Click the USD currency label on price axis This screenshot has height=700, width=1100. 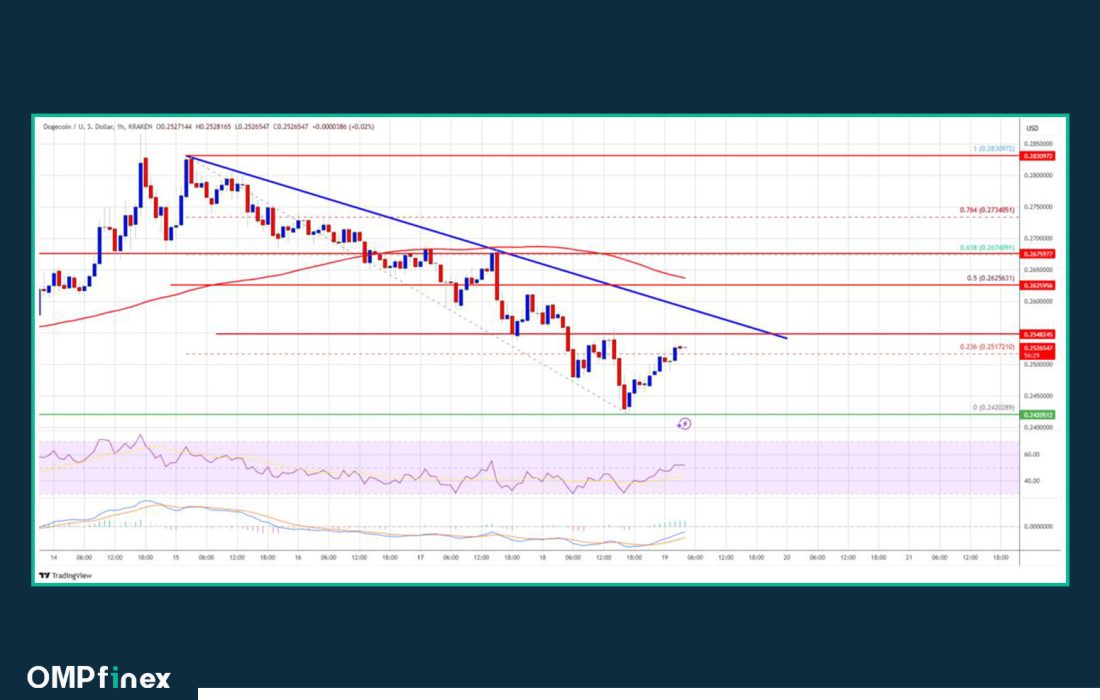click(1031, 128)
